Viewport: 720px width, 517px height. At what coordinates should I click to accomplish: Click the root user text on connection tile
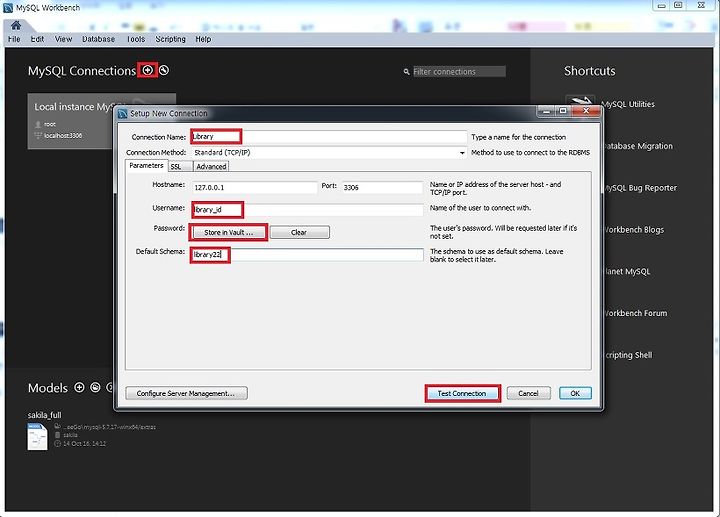(x=50, y=124)
